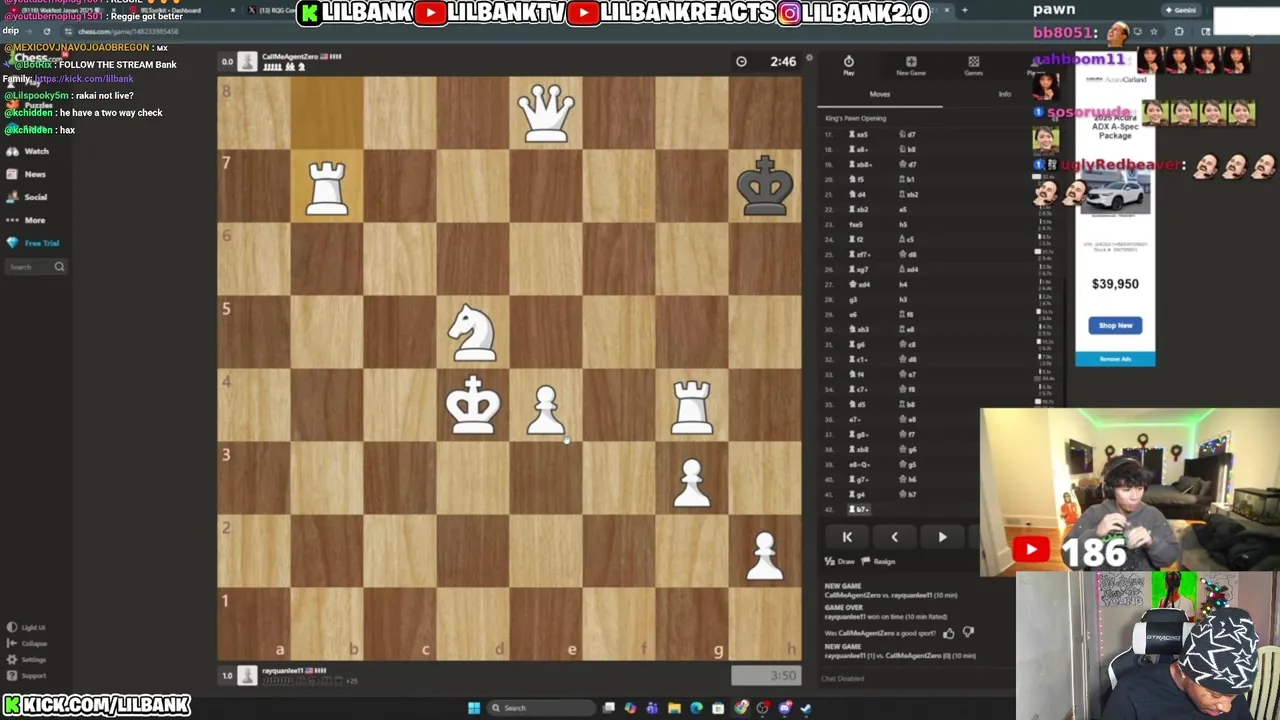Select the white knight on d5

[472, 332]
